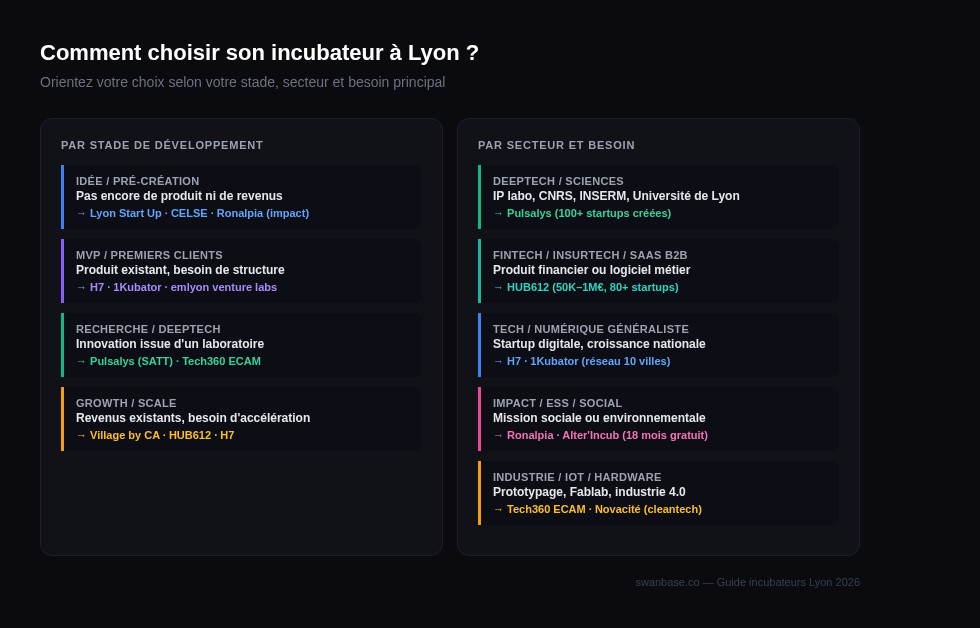This screenshot has width=980, height=628.
Task: Click heading 'PAR SECTEUR ET BESOIN'
Action: click(556, 145)
